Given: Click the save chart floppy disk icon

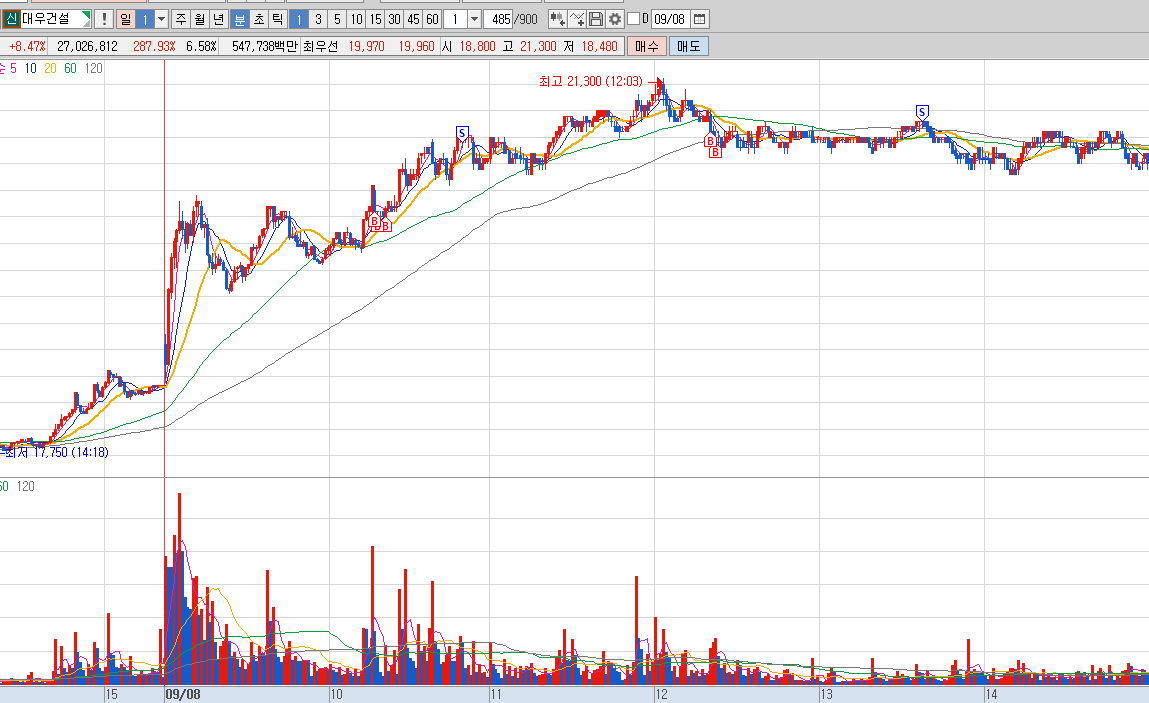Looking at the screenshot, I should pos(596,19).
